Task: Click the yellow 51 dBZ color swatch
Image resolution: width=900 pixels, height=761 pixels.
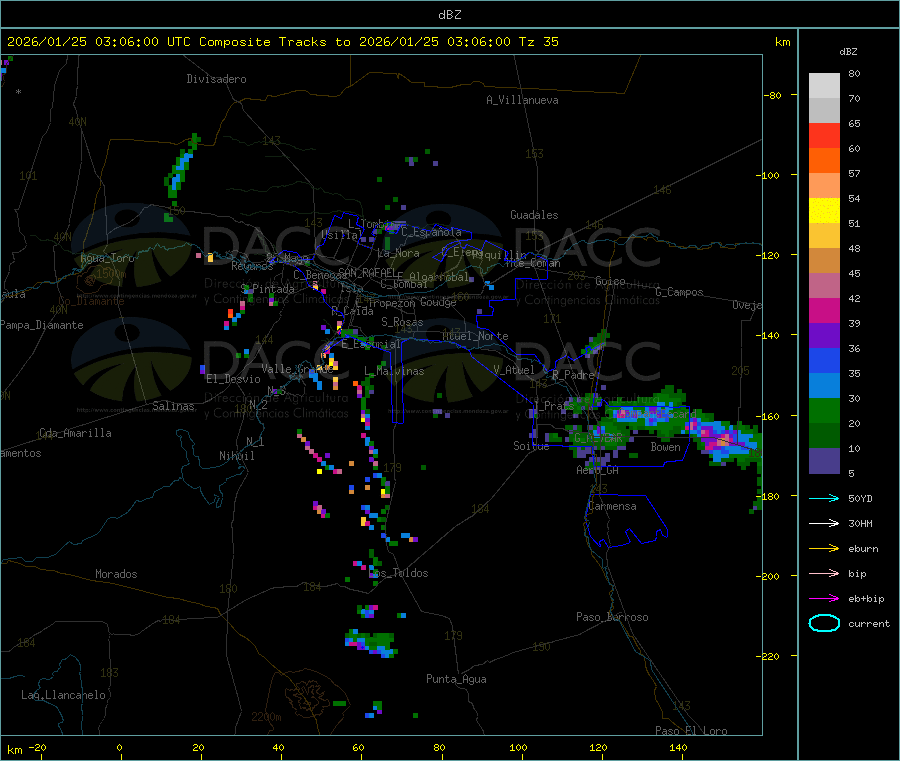Action: [824, 211]
